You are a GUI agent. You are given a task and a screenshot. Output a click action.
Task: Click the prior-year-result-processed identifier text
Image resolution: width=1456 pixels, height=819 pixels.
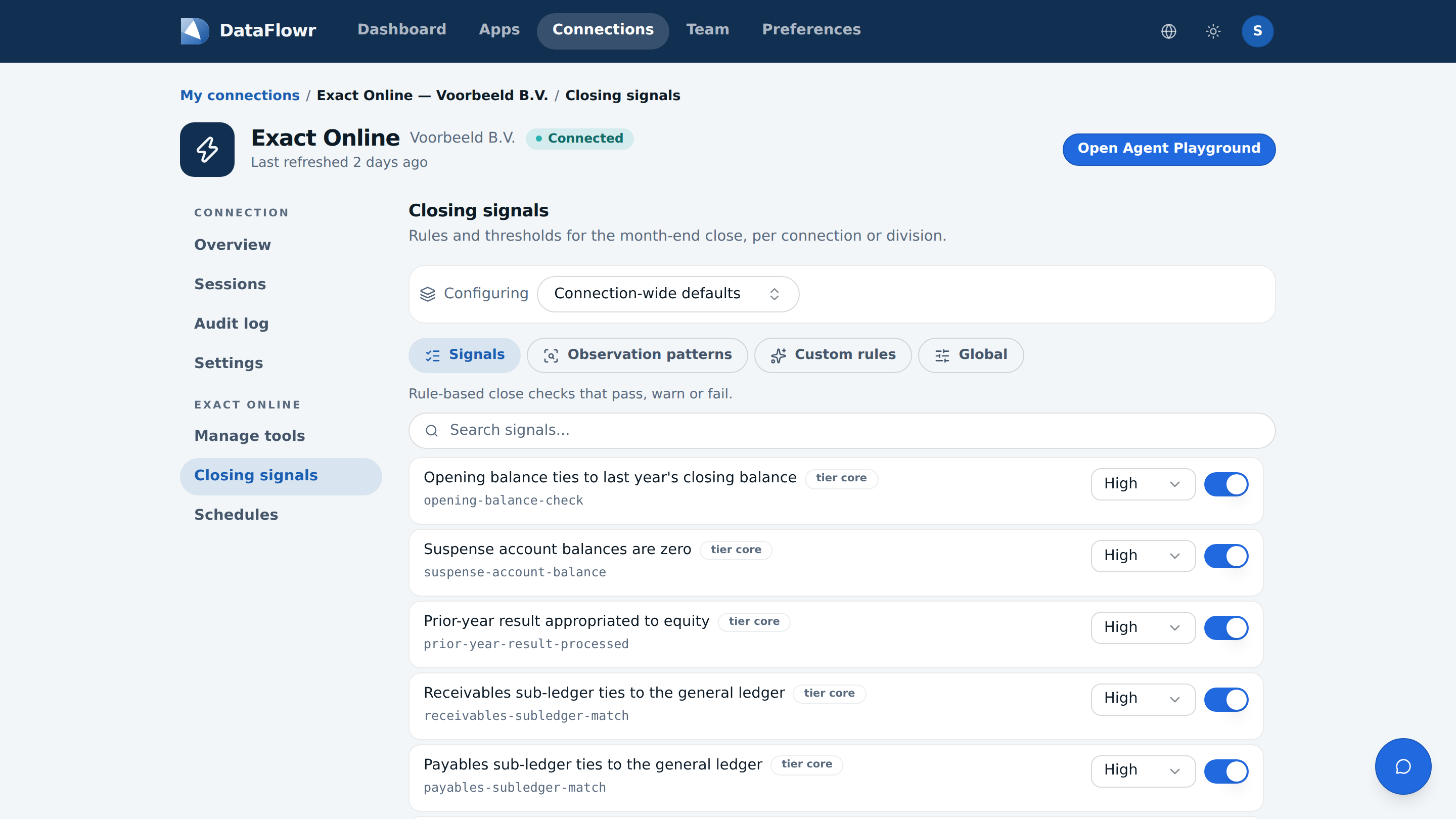coord(526,645)
